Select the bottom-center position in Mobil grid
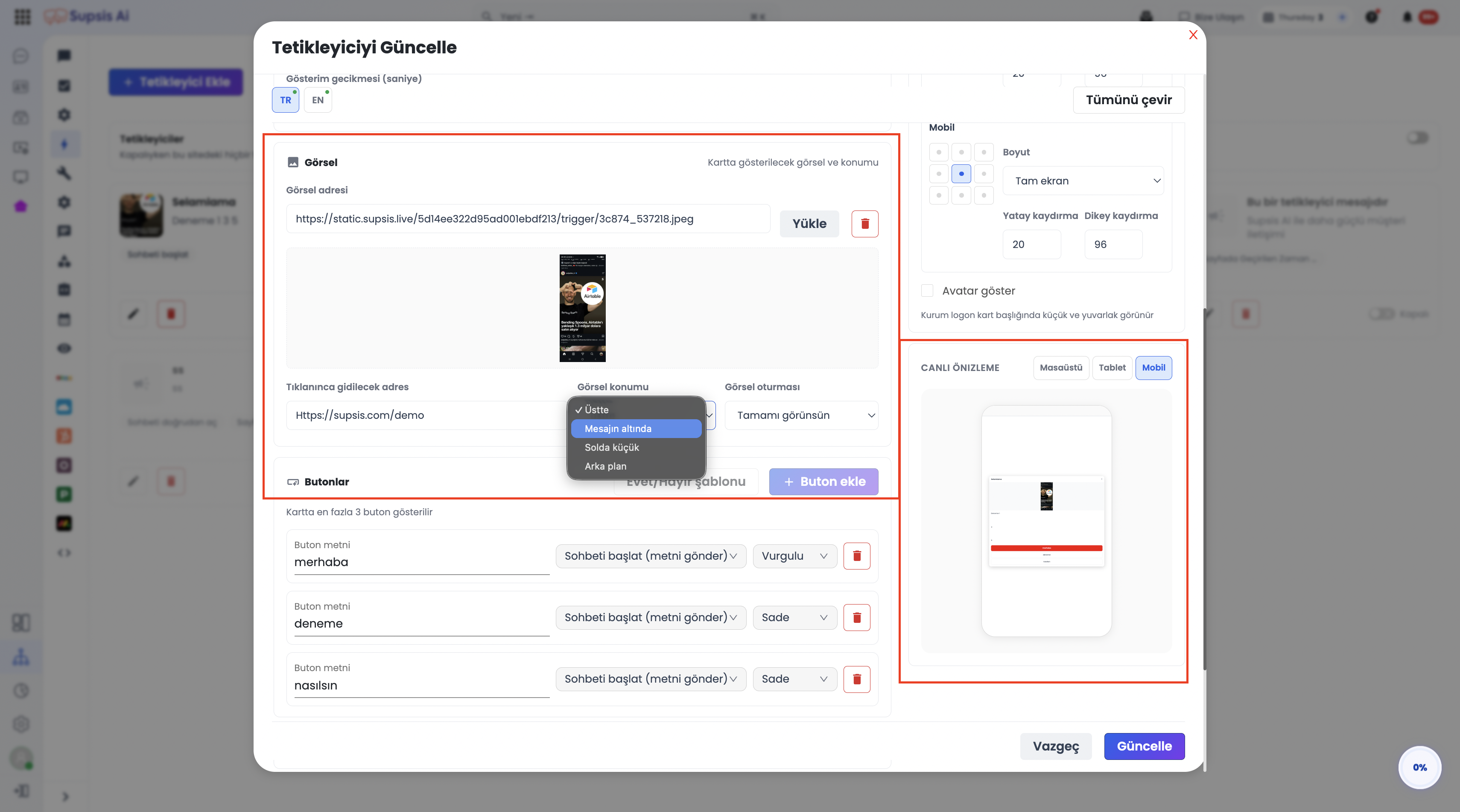Viewport: 1460px width, 812px height. (x=961, y=196)
